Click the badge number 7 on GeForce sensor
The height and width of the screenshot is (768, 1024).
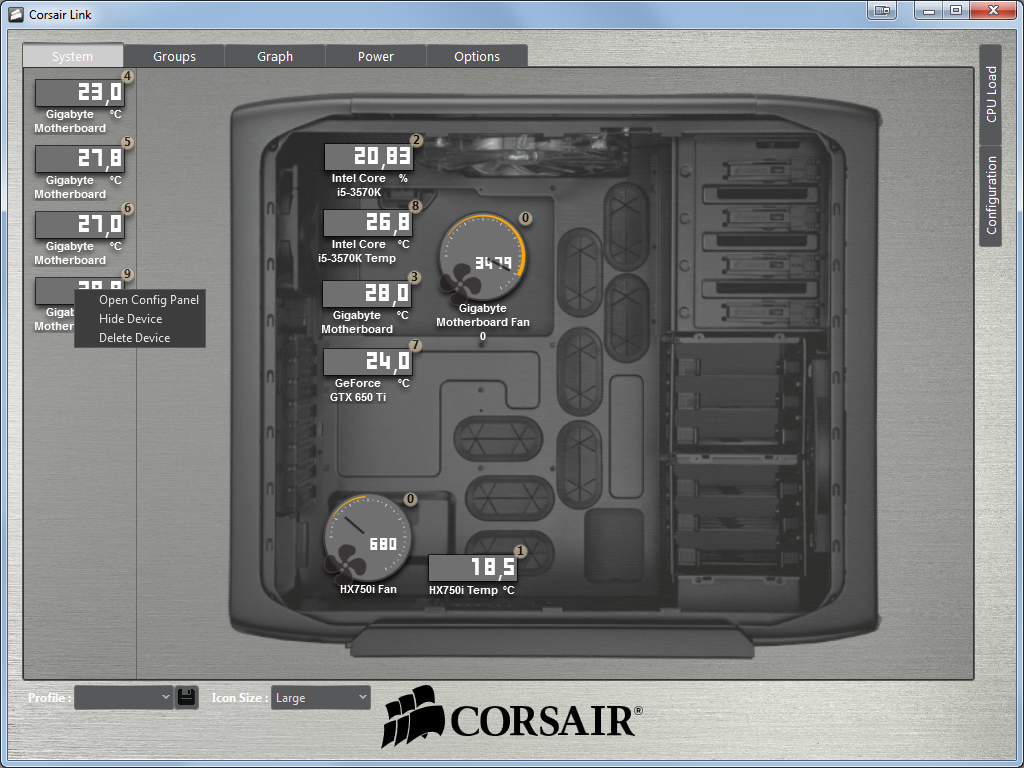415,345
